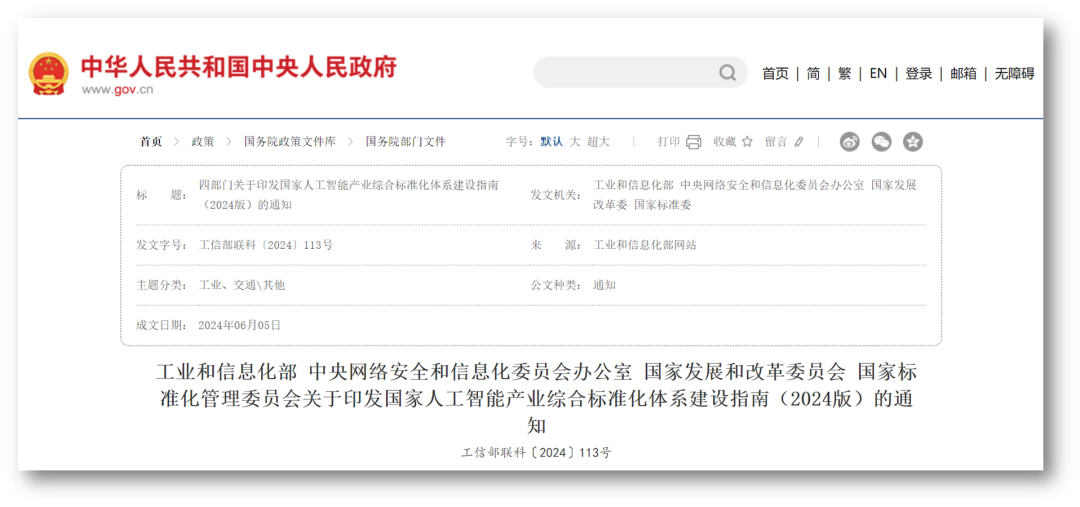Select 大 font size option

point(575,142)
